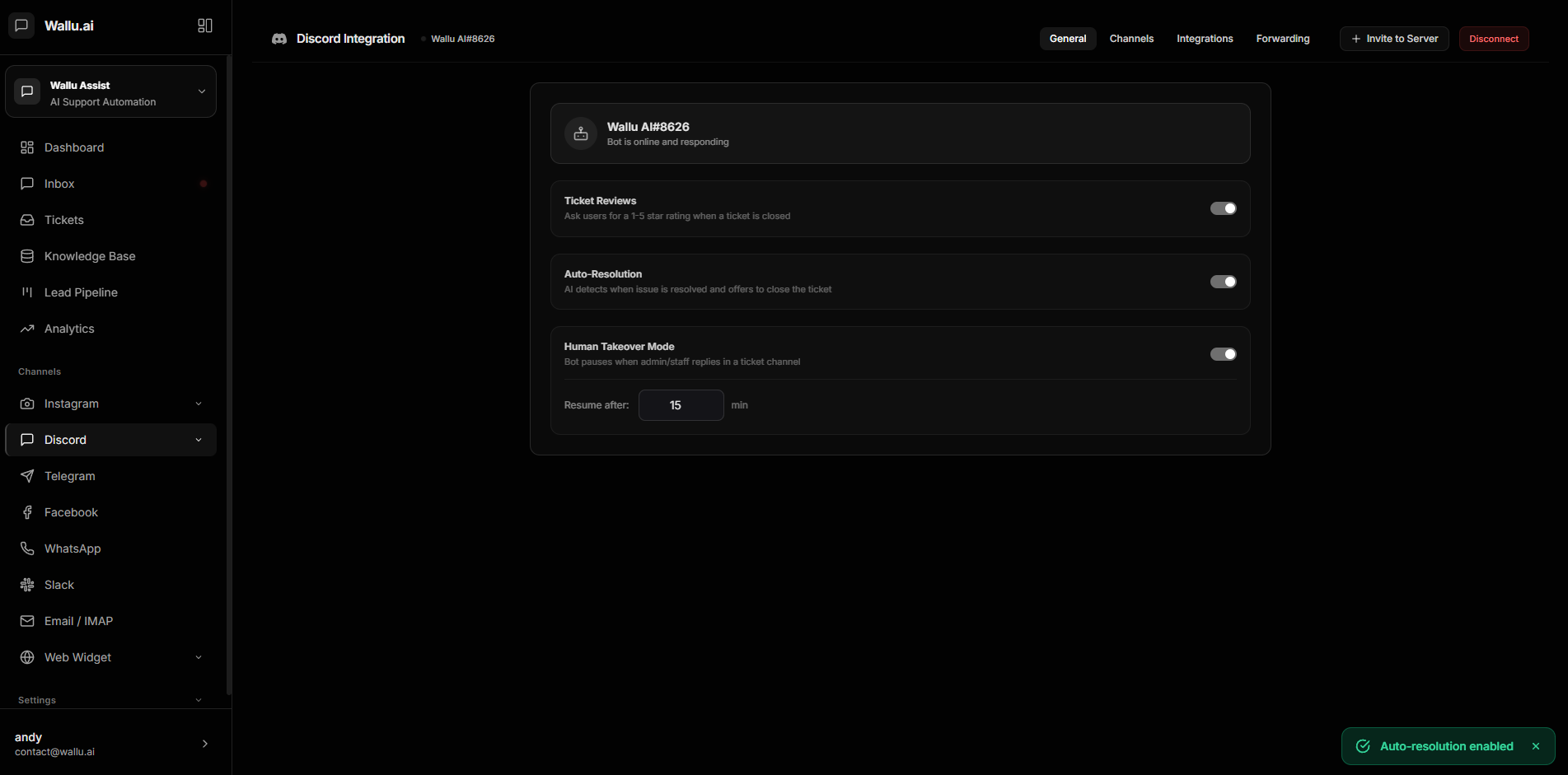
Task: Click the Web Widget globe icon
Action: (x=27, y=657)
